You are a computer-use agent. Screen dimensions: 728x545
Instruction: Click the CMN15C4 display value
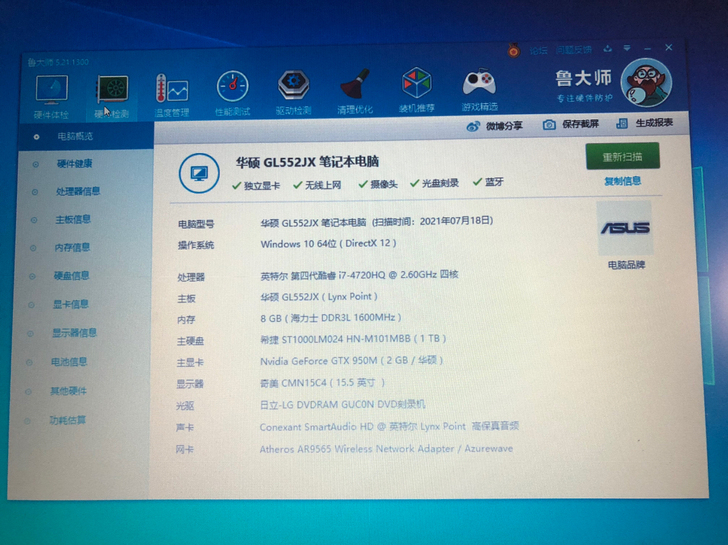coord(322,383)
